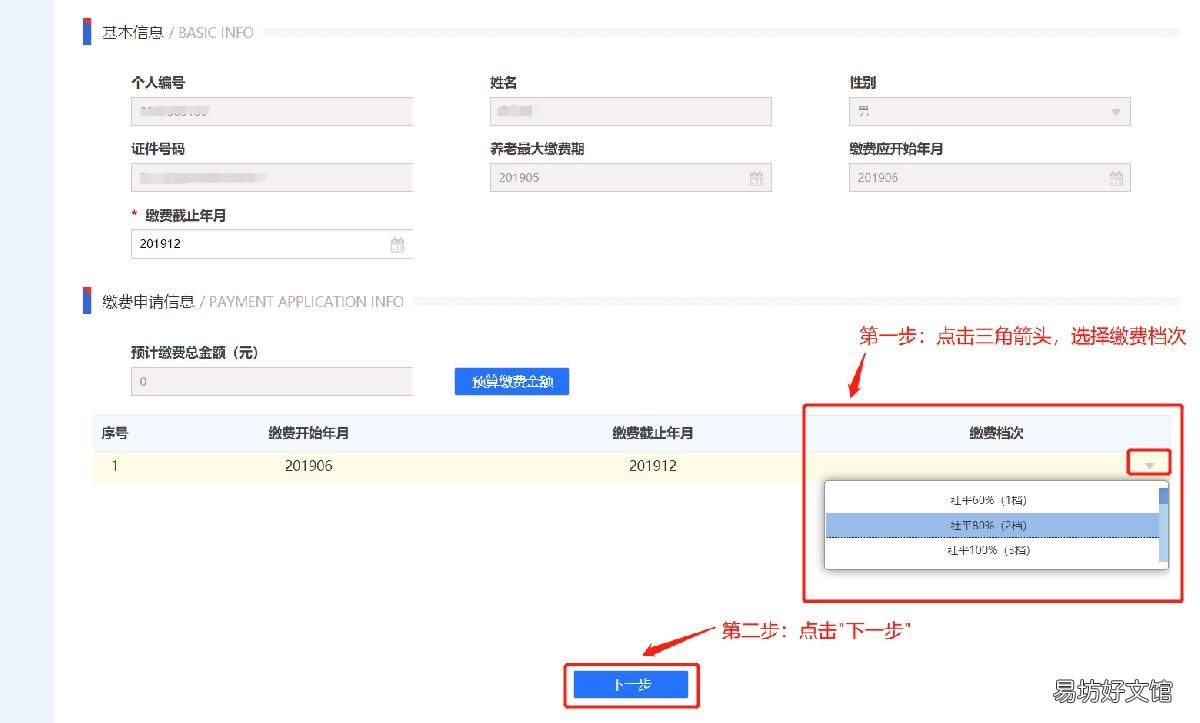Click the 缴费截止年月 column header
The image size is (1200, 723).
[x=653, y=433]
